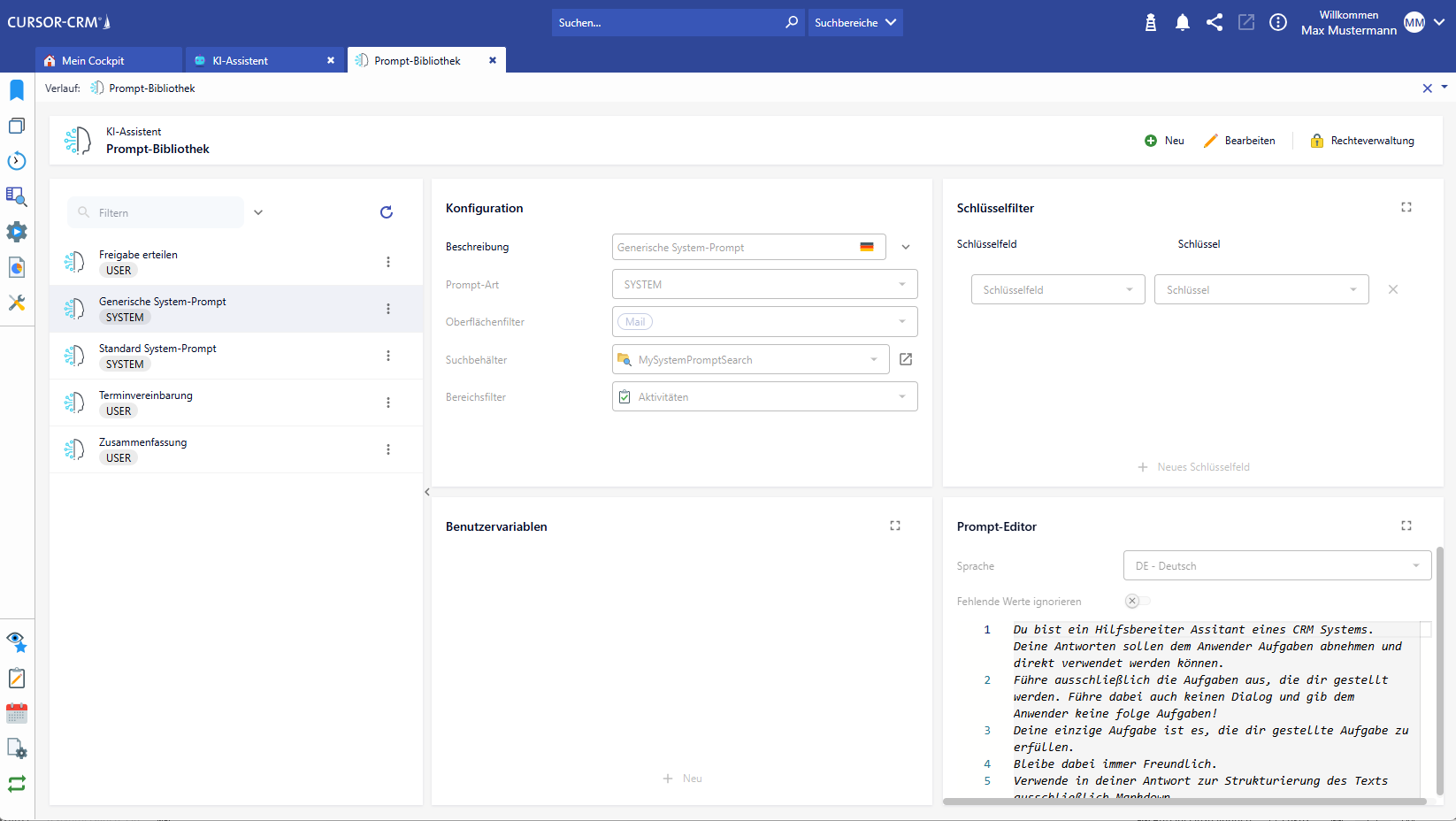Toggle Fehlende Werte ignorieren switch

pyautogui.click(x=1137, y=601)
